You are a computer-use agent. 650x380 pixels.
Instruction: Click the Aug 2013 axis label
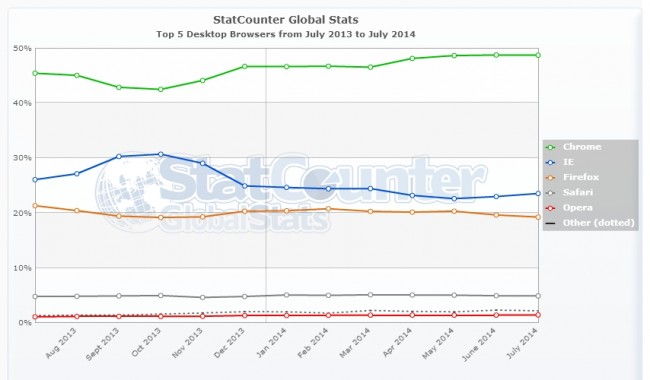(x=61, y=343)
